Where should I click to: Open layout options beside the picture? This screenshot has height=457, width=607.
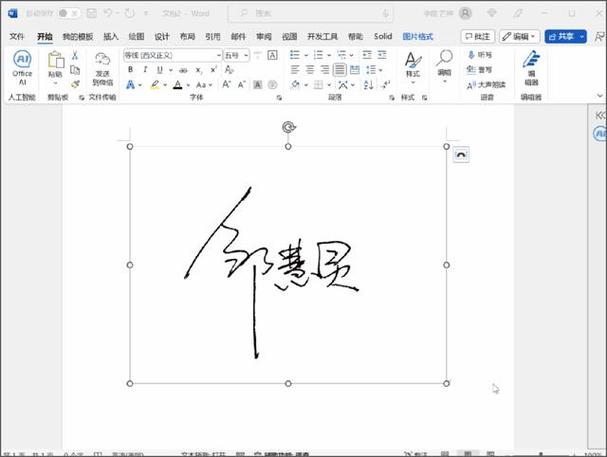pos(461,155)
